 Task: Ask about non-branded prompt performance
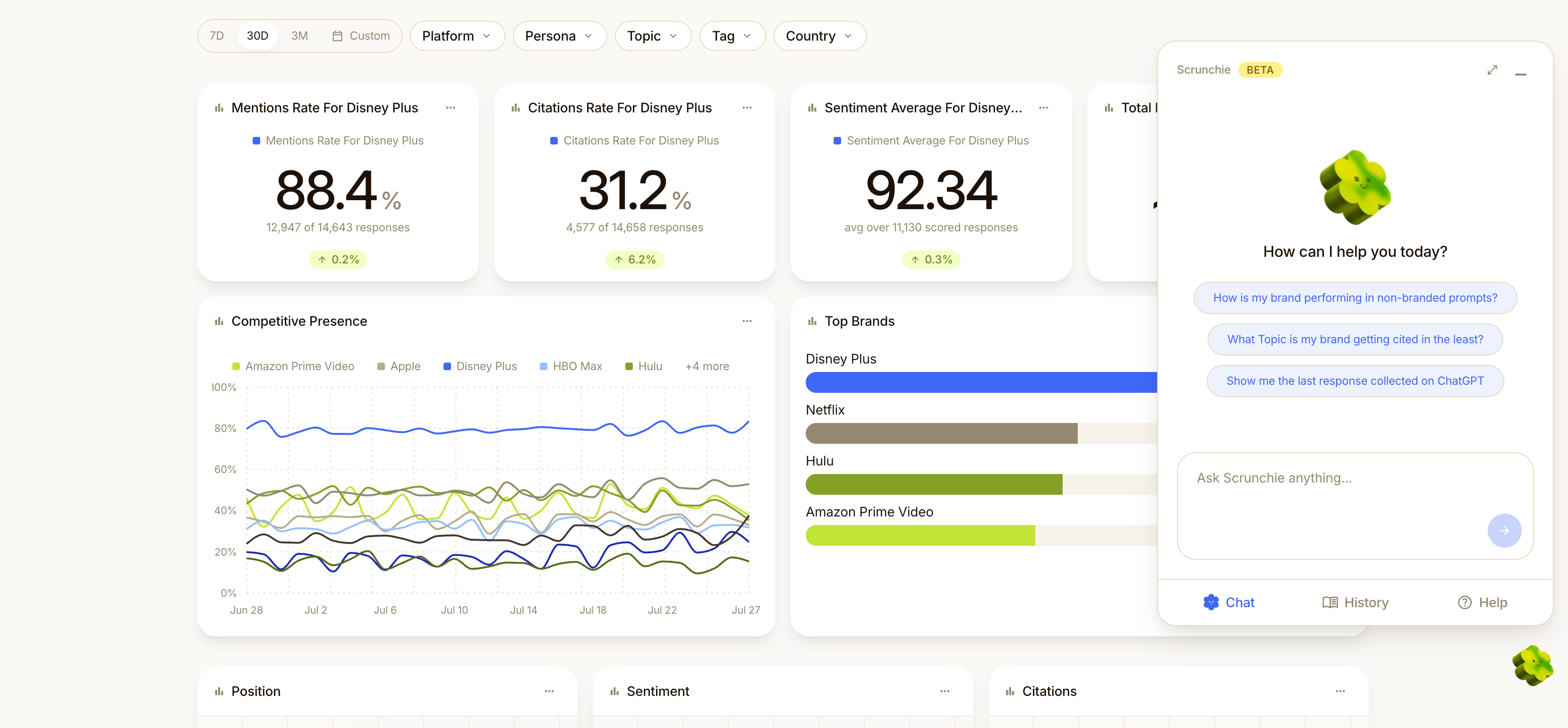tap(1355, 297)
